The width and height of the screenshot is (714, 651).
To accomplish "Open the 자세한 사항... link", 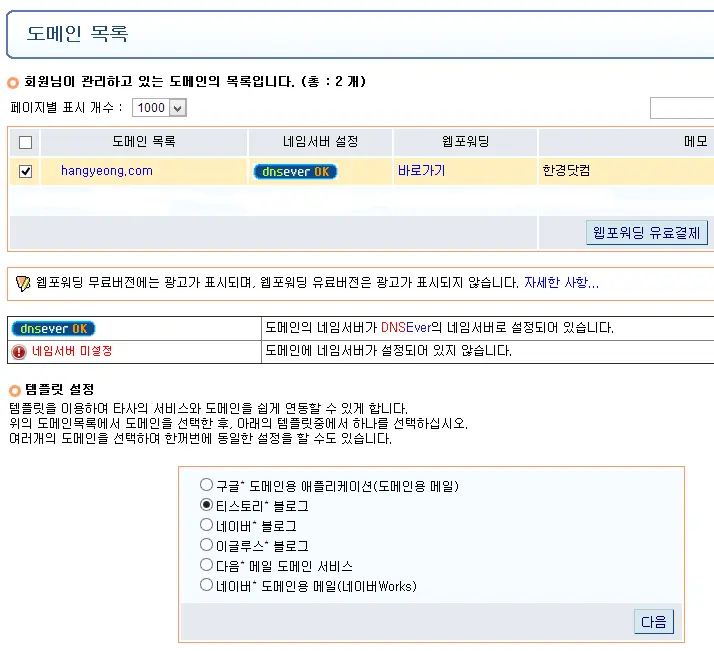I will point(561,283).
